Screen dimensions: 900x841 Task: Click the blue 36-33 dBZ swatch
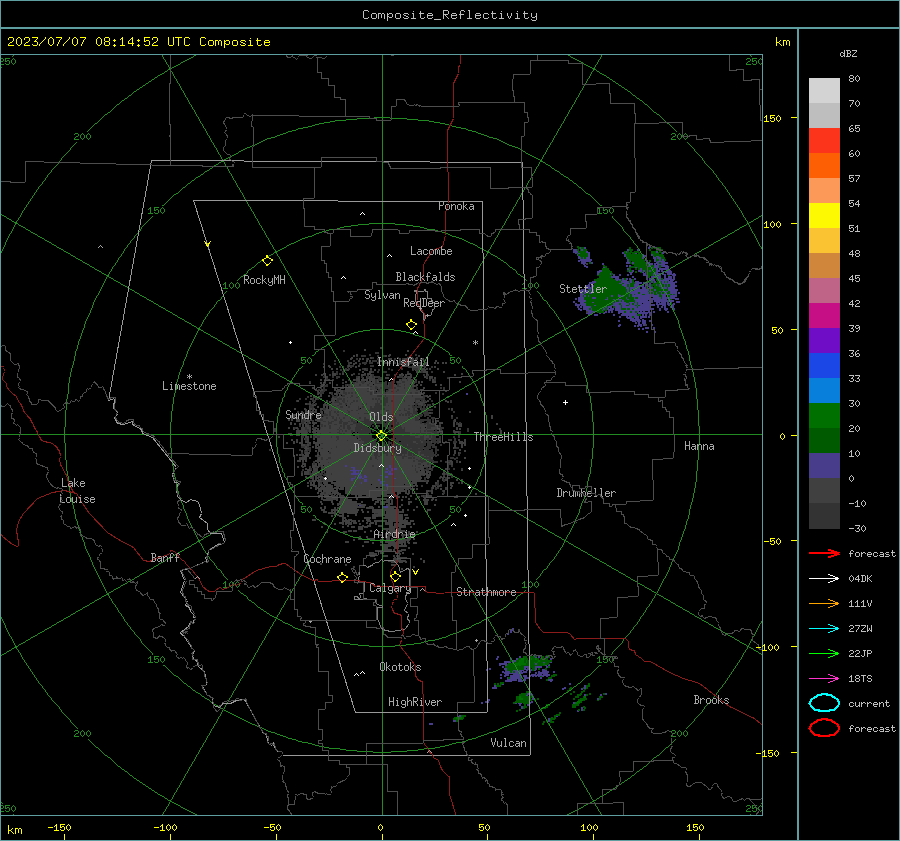(x=824, y=366)
